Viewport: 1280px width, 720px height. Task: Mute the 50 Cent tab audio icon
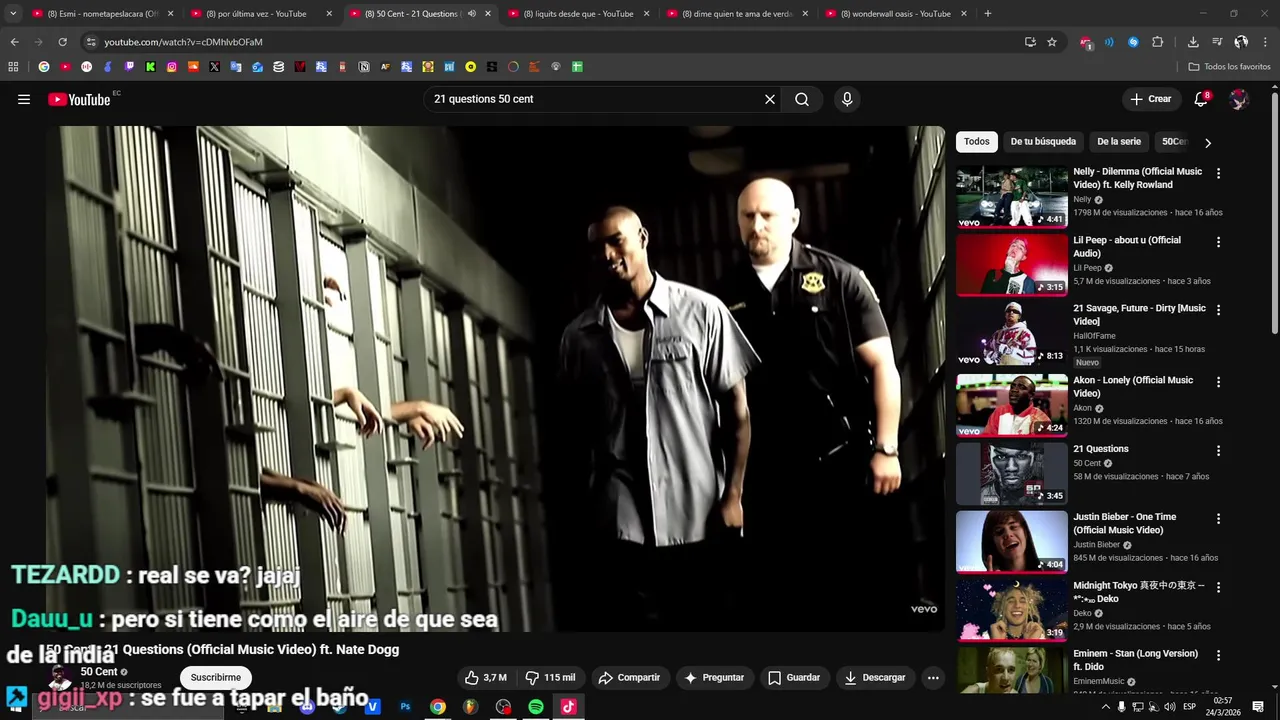tap(472, 14)
